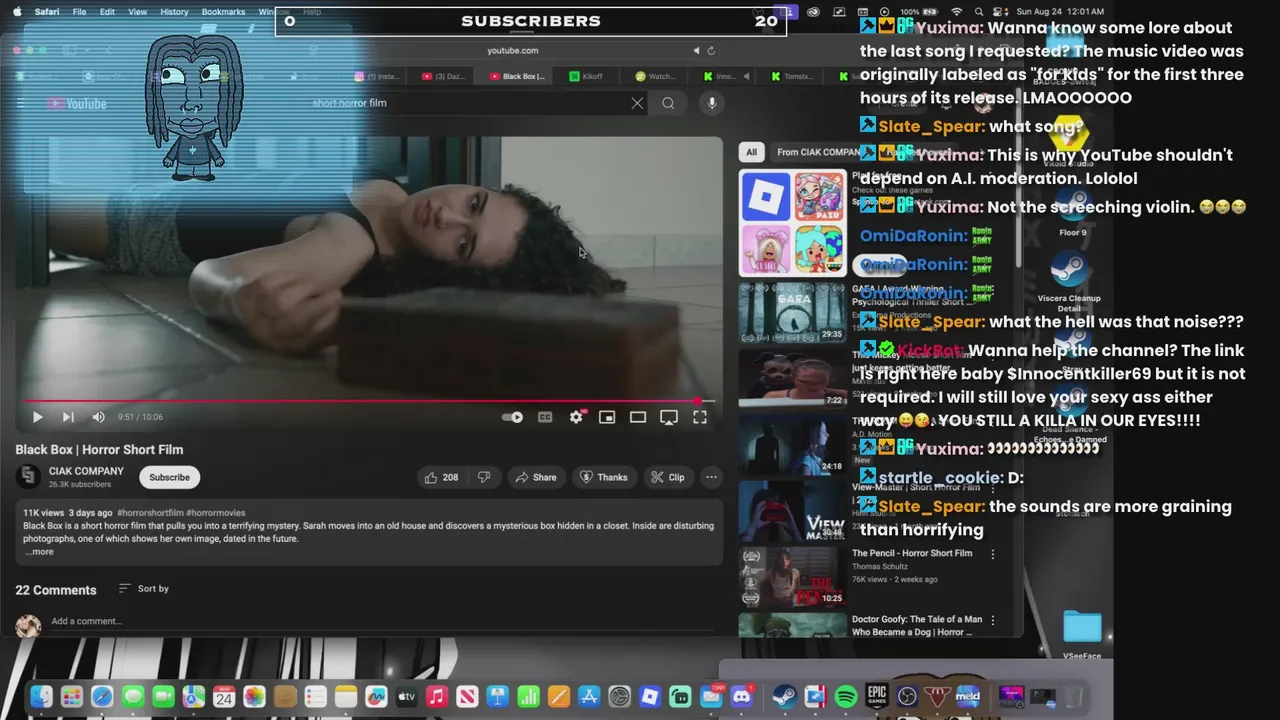
Task: Click The Pencil - Horror Short Film title
Action: point(912,553)
